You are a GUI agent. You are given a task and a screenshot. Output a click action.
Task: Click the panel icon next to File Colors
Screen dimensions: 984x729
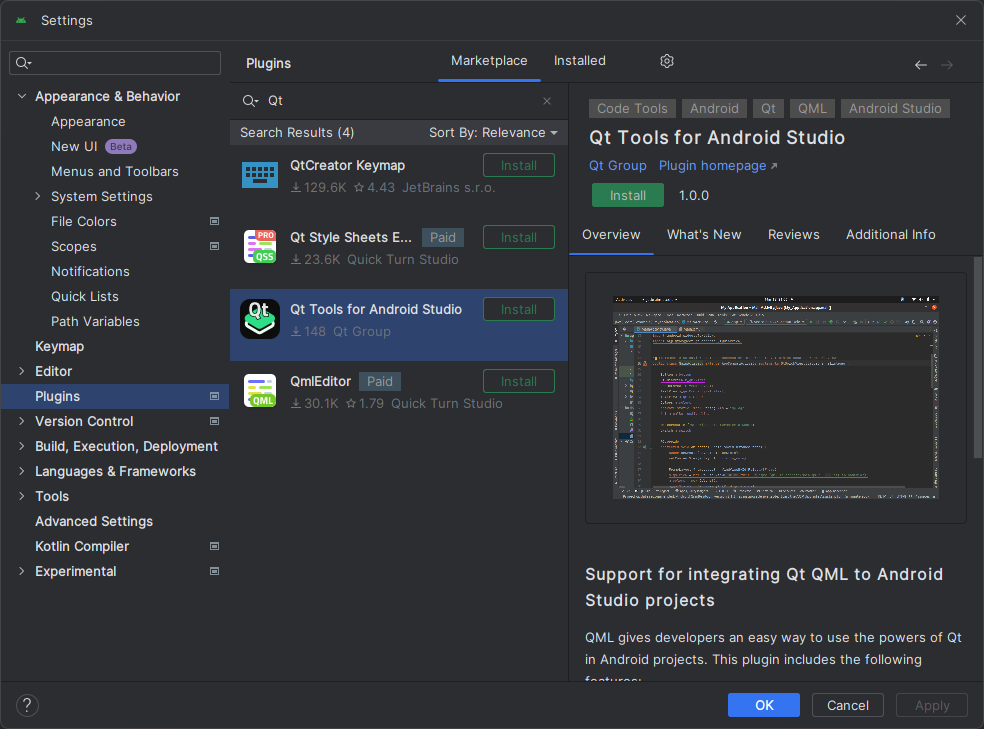(214, 221)
